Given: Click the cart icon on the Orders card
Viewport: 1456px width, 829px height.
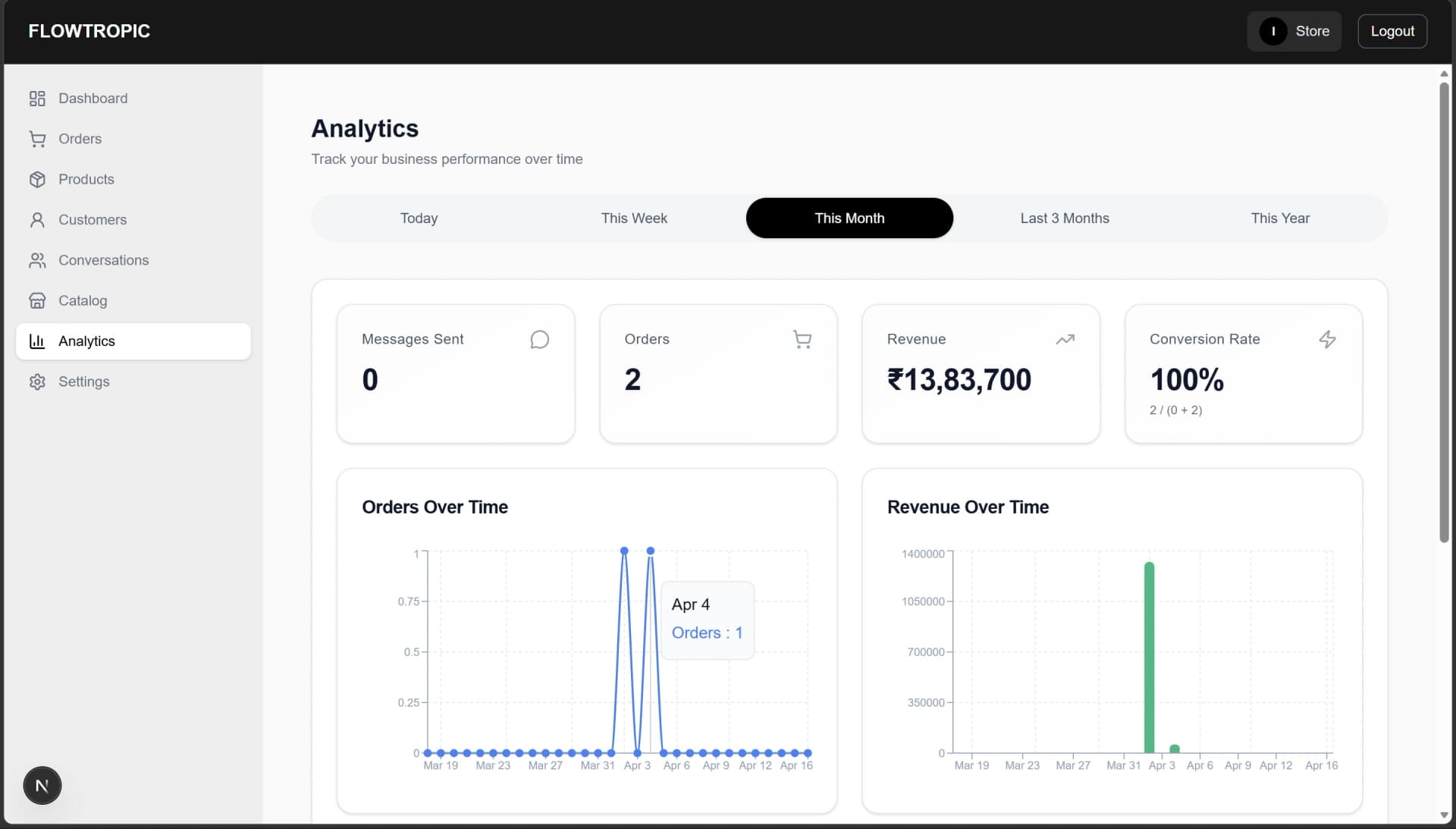Looking at the screenshot, I should (x=802, y=340).
